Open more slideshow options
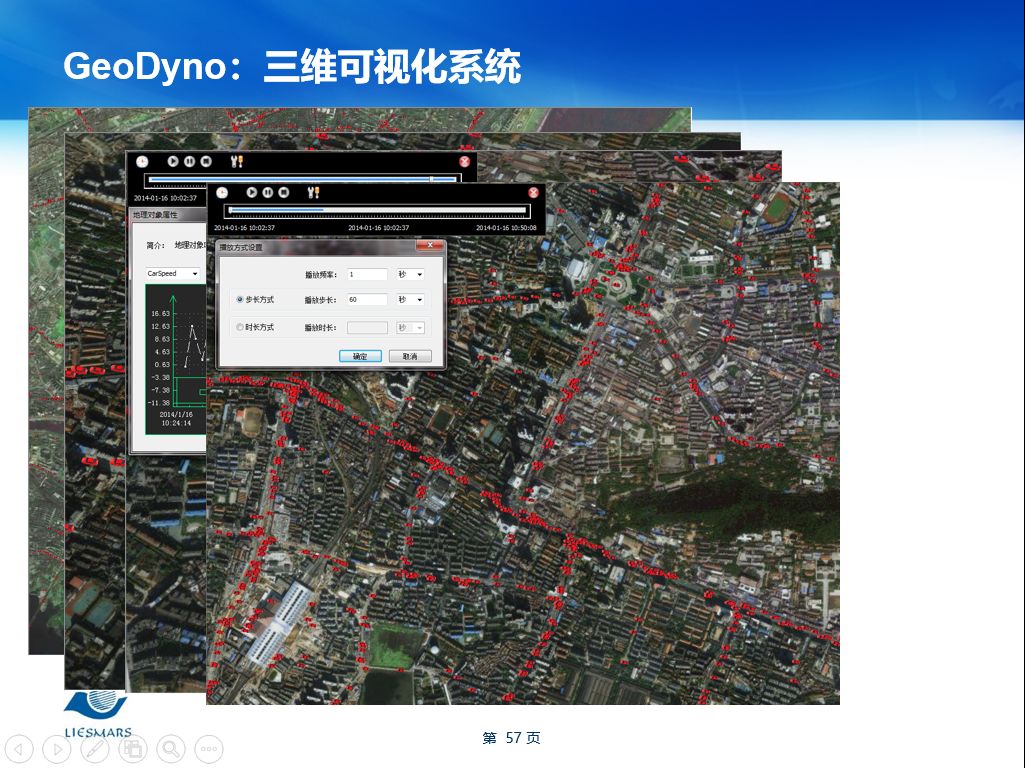Viewport: 1025px width, 768px height. [x=209, y=749]
